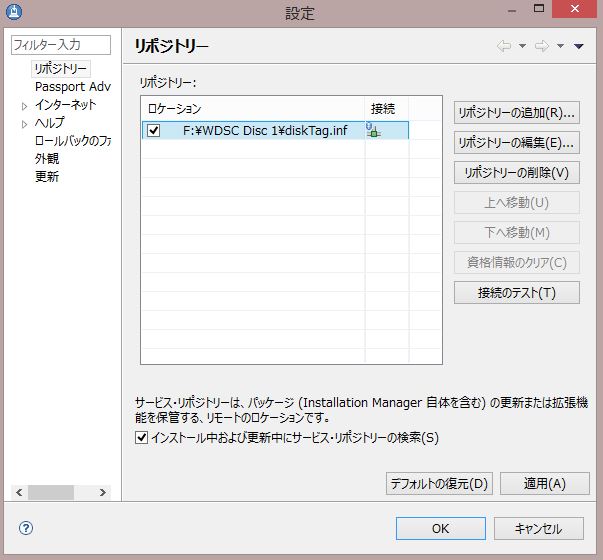Click the right scroll arrow in the tree pane
The image size is (603, 560).
pyautogui.click(x=103, y=492)
